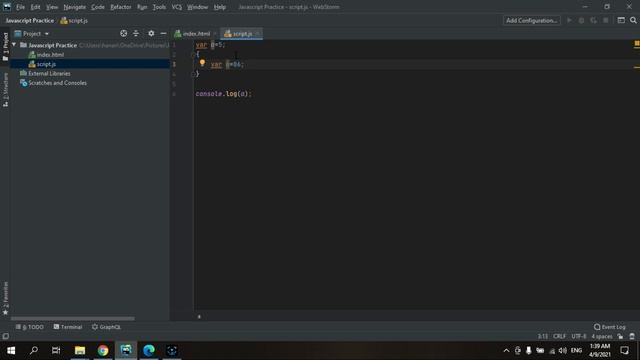Open the File menu

click(20, 7)
